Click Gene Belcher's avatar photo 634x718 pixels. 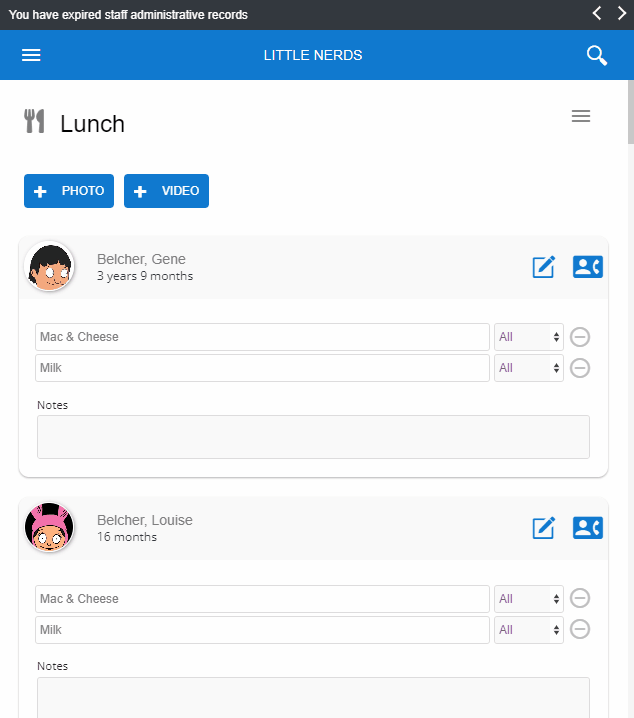point(49,267)
